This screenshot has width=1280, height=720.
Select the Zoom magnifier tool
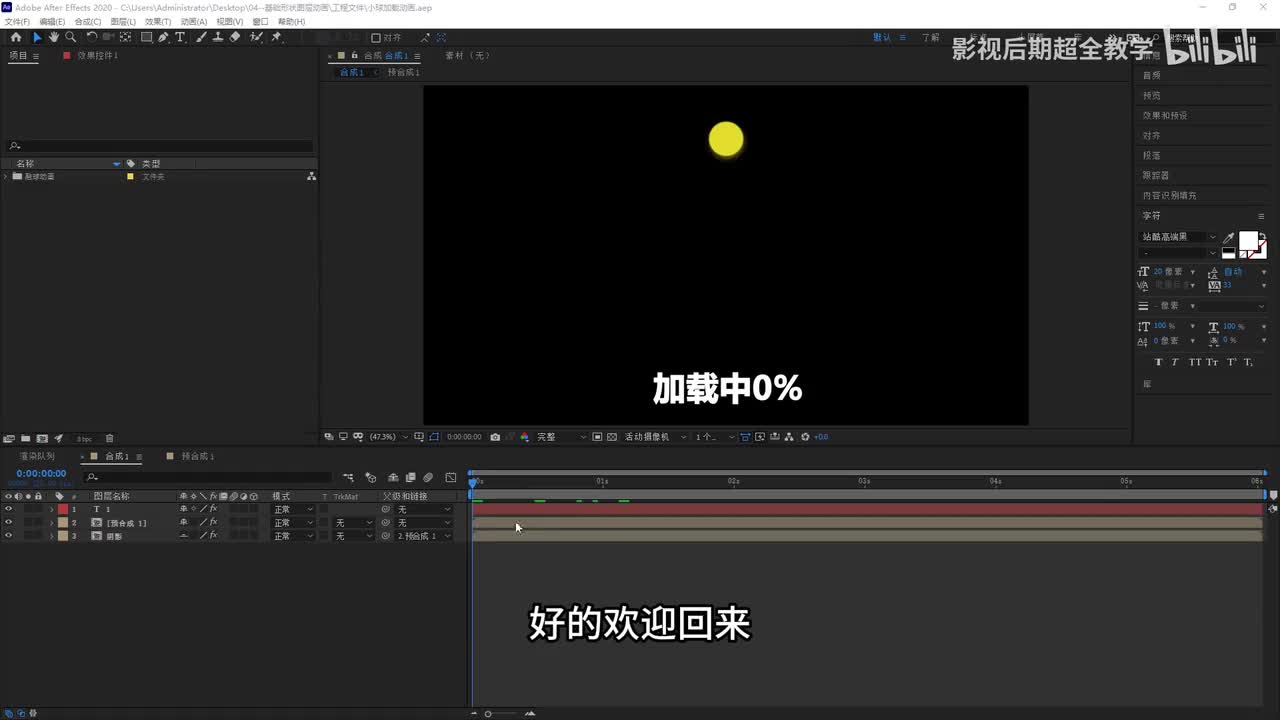coord(70,37)
